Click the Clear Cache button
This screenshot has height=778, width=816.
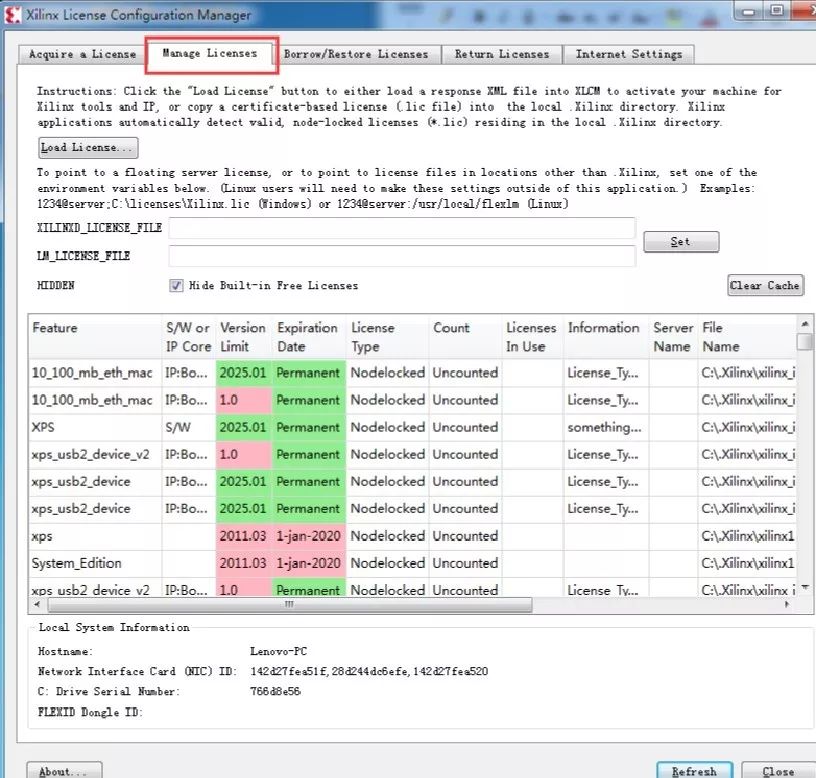point(765,285)
